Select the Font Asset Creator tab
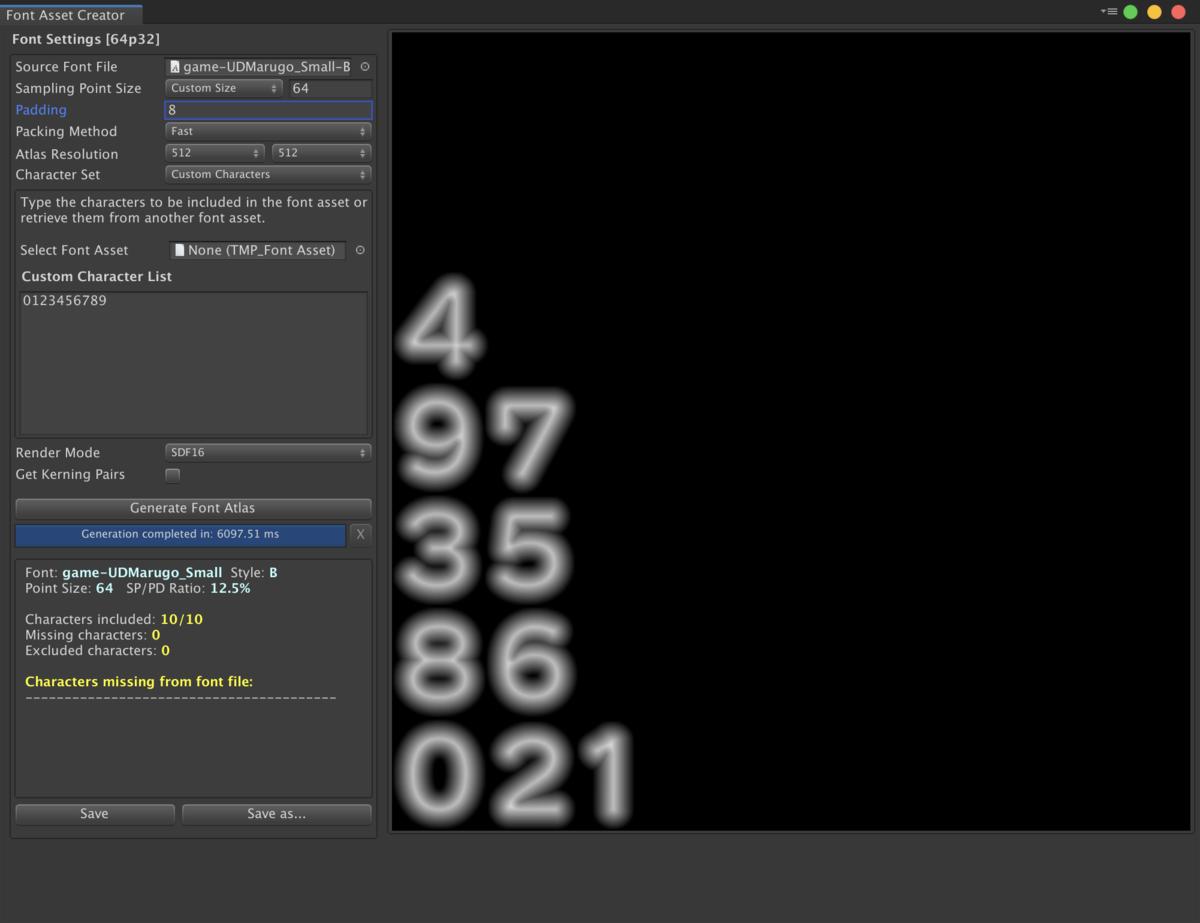 tap(71, 14)
